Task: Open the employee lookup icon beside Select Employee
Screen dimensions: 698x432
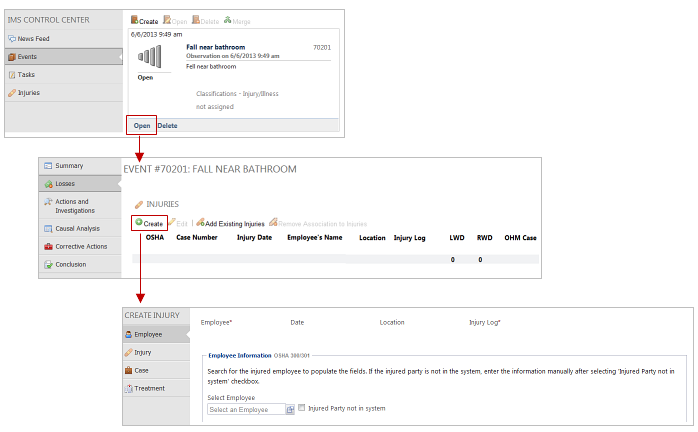Action: tap(290, 409)
